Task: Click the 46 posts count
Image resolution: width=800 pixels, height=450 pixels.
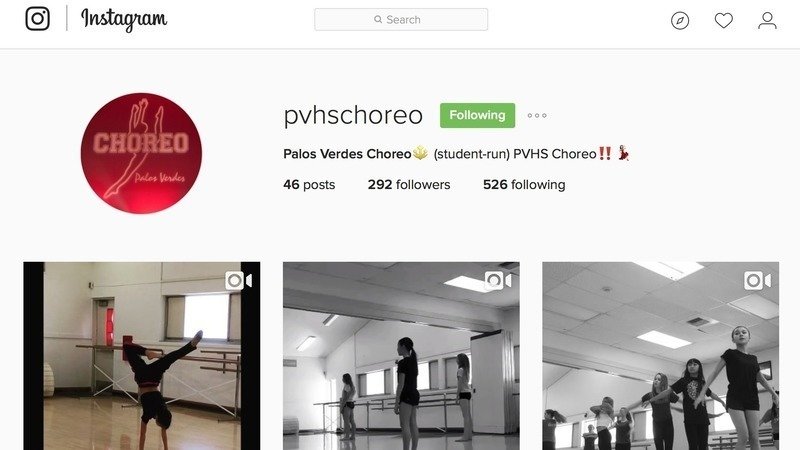Action: pyautogui.click(x=309, y=185)
